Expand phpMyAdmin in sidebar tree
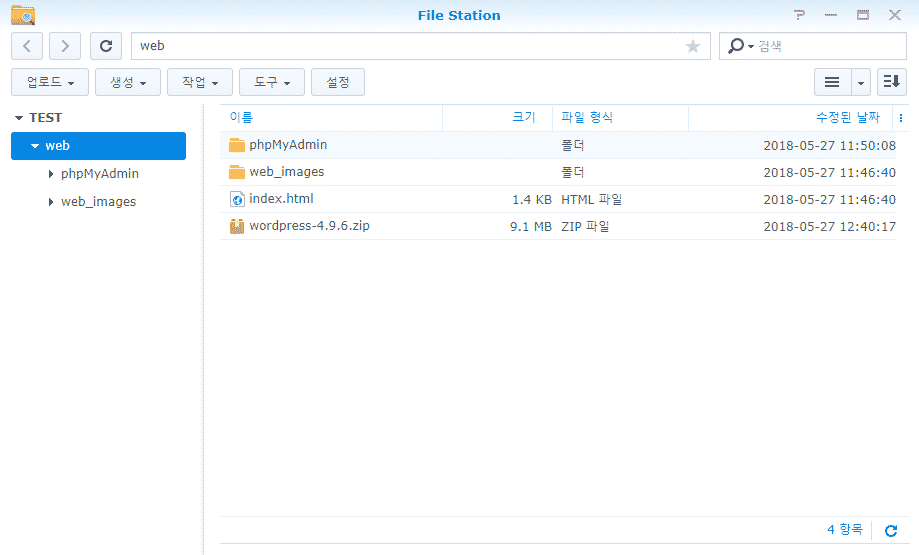919x555 pixels. [x=50, y=174]
